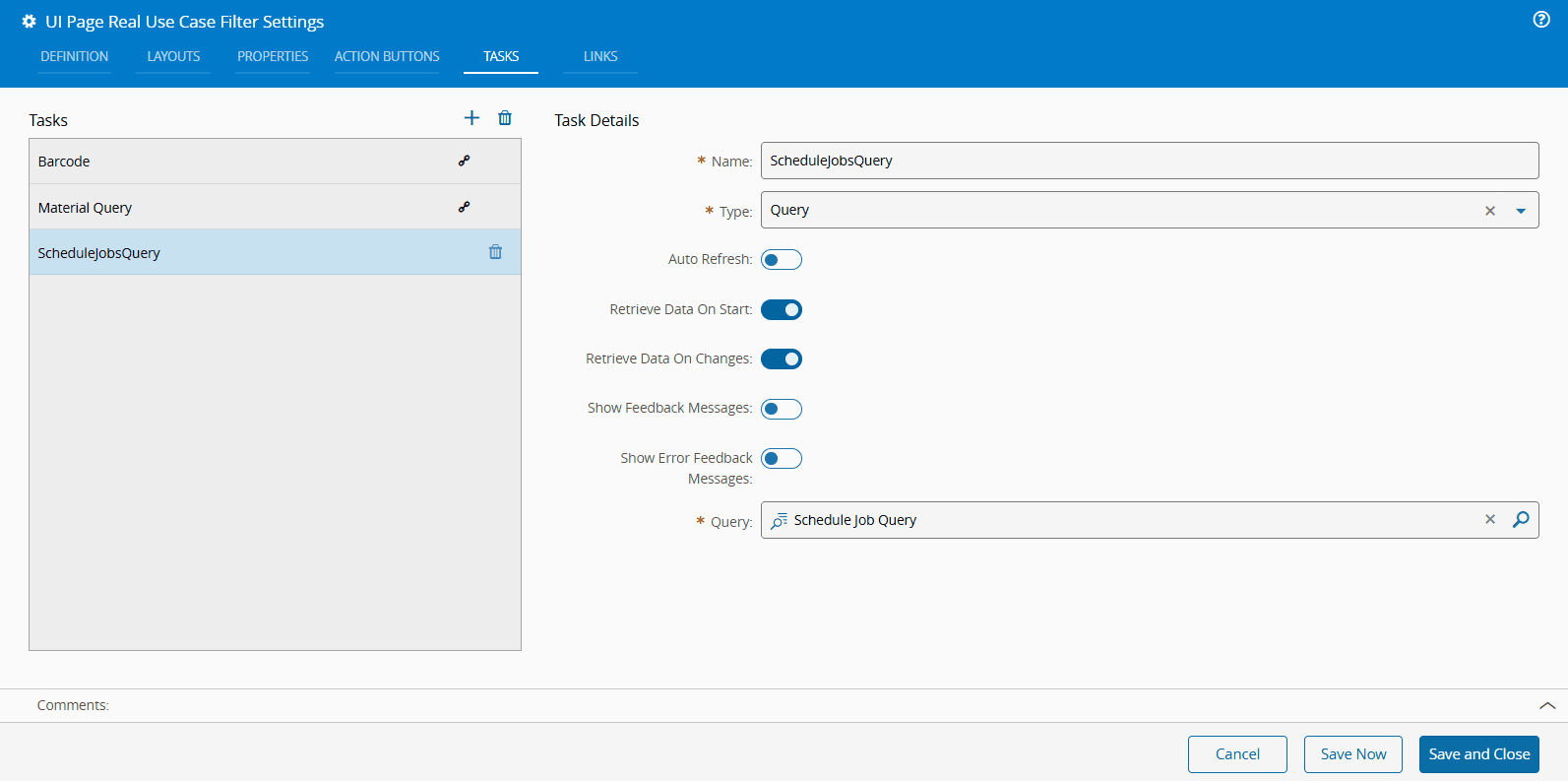The height and width of the screenshot is (781, 1568).
Task: Click the link icon on Barcode row
Action: [464, 161]
